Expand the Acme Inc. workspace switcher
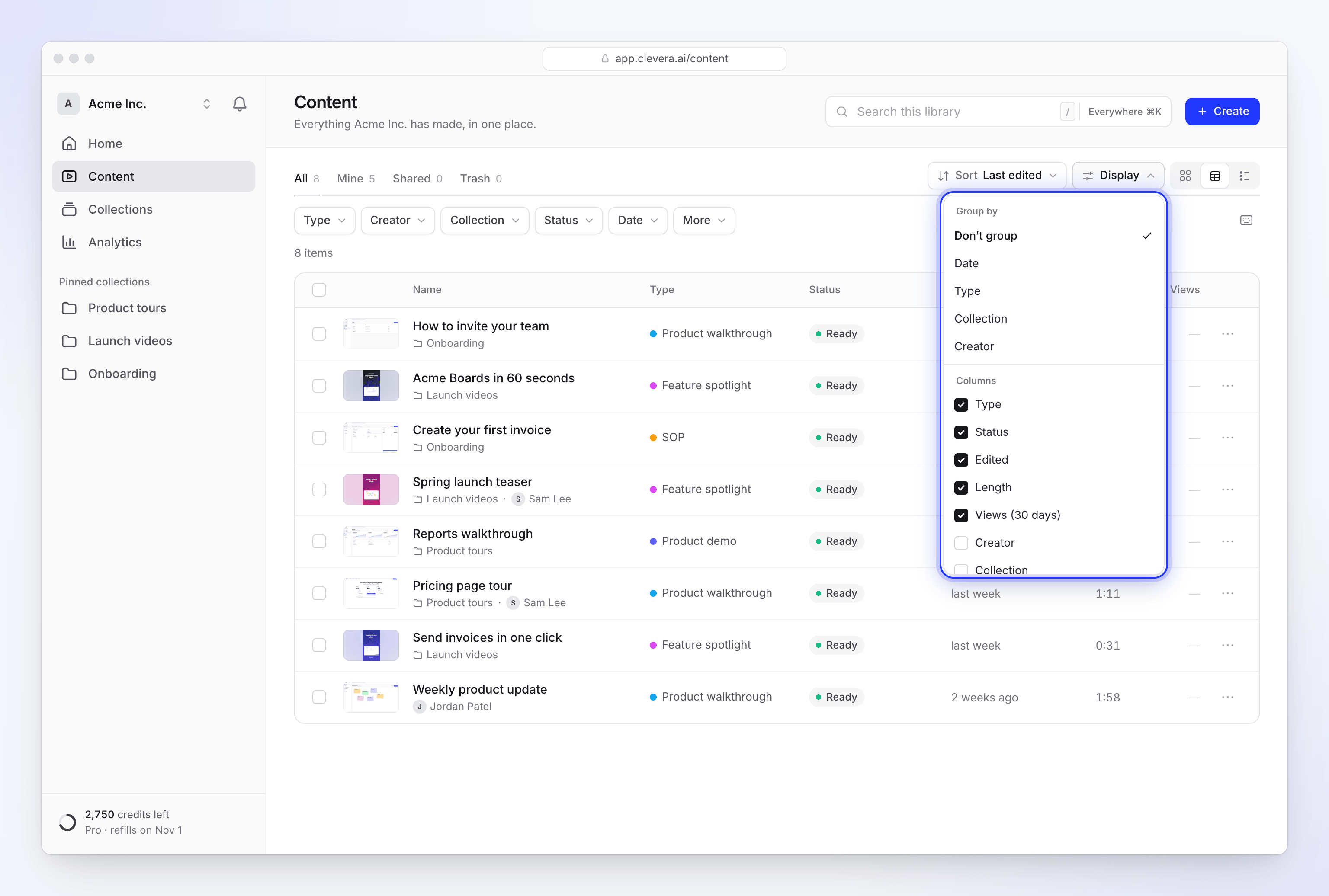This screenshot has height=896, width=1329. tap(207, 104)
